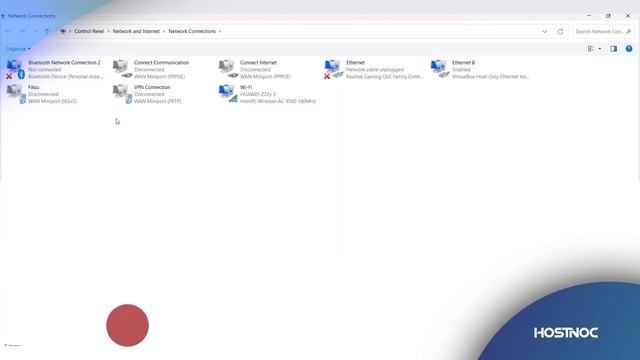640x360 pixels.
Task: Click the Connect Communication name label
Action: click(161, 62)
